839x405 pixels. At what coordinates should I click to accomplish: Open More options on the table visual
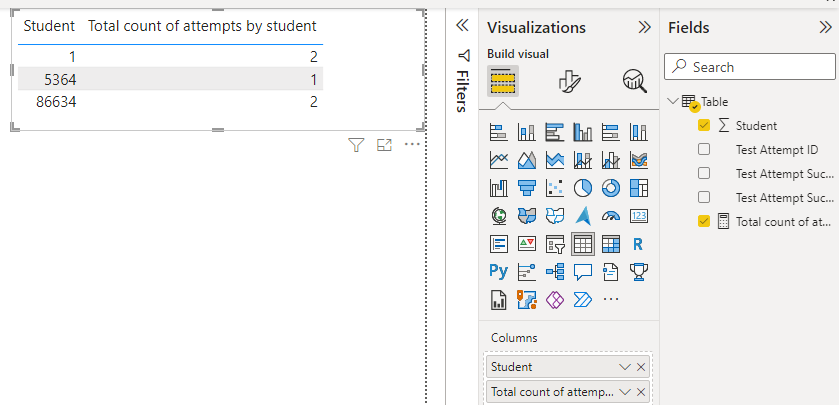coord(412,144)
